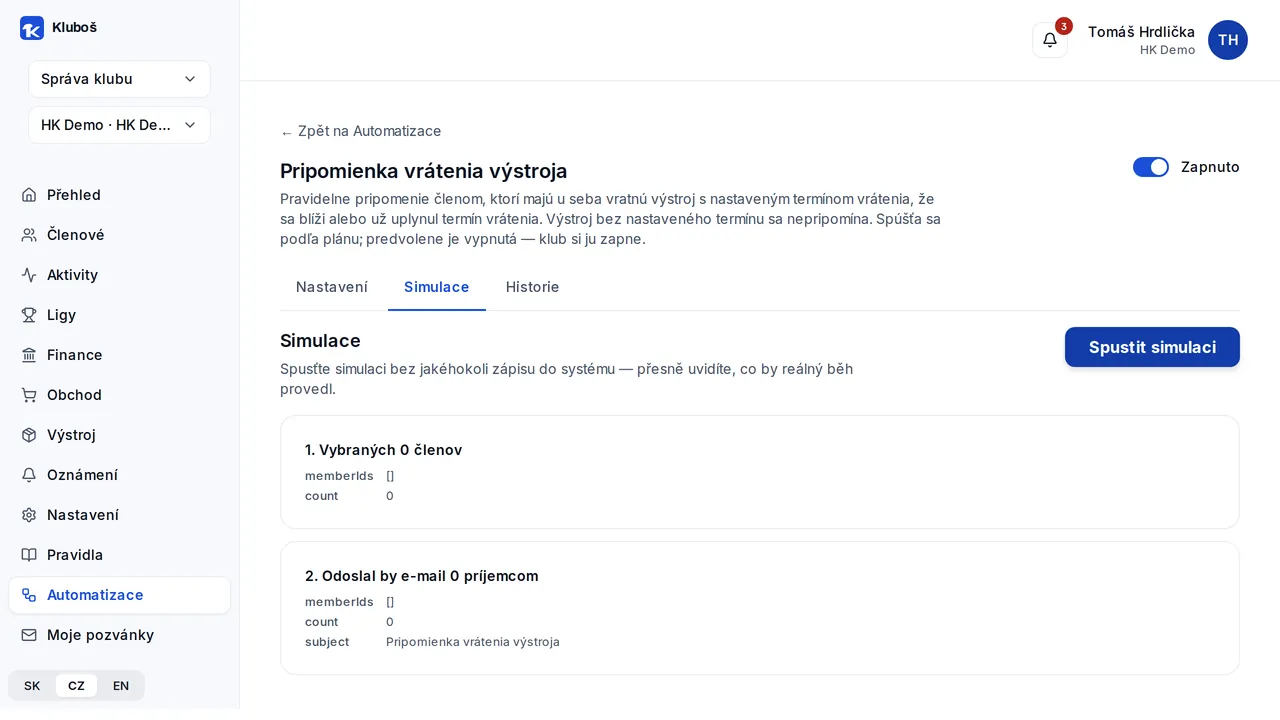
Task: Click the Spustit simulaci button
Action: 1152,347
